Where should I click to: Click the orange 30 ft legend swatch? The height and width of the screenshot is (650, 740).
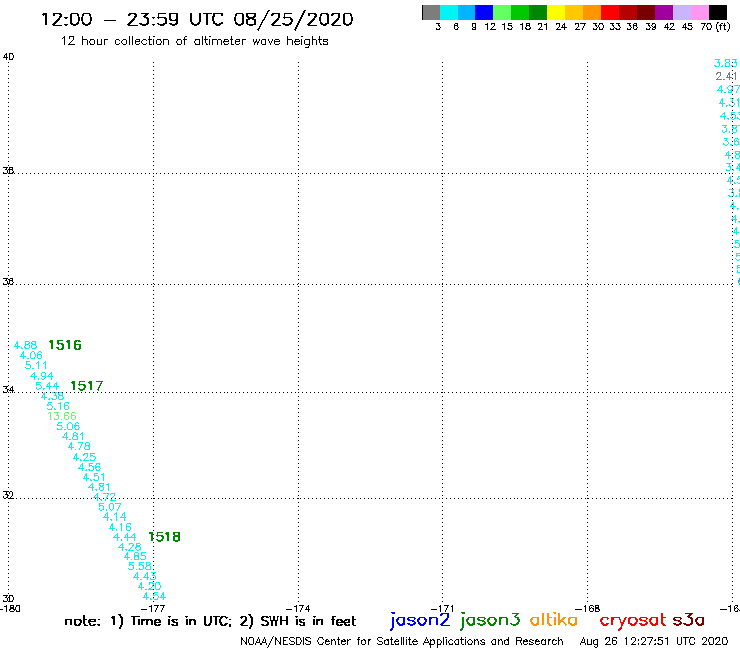(592, 12)
